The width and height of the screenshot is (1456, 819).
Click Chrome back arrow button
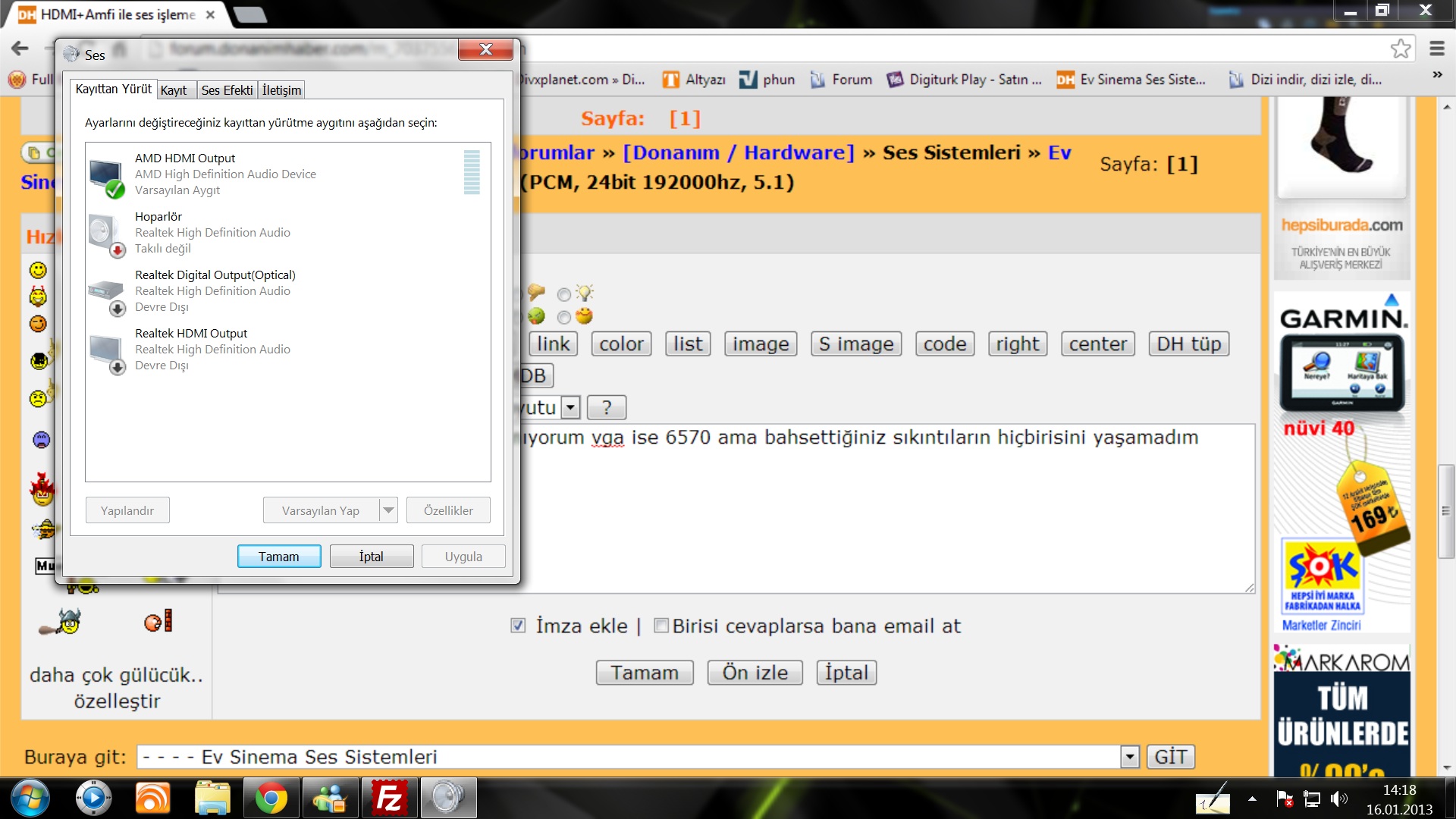(20, 49)
